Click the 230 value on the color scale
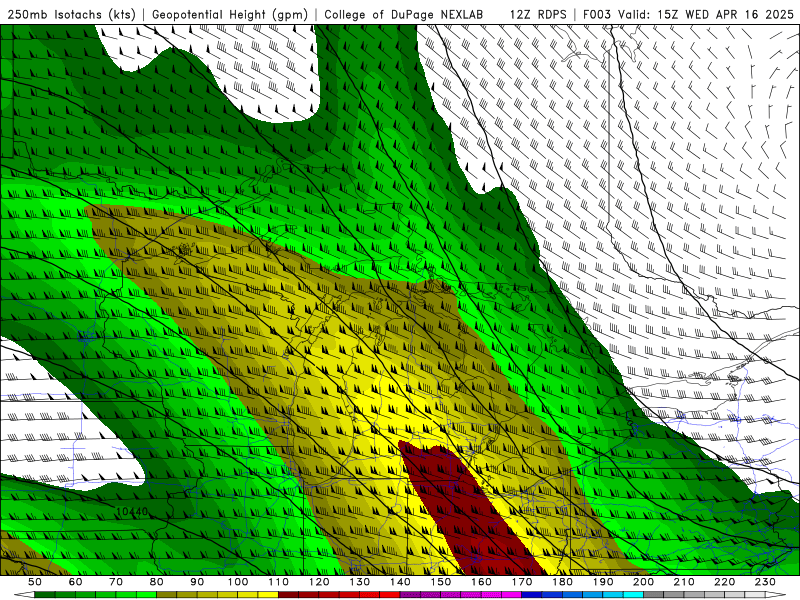 coord(765,582)
